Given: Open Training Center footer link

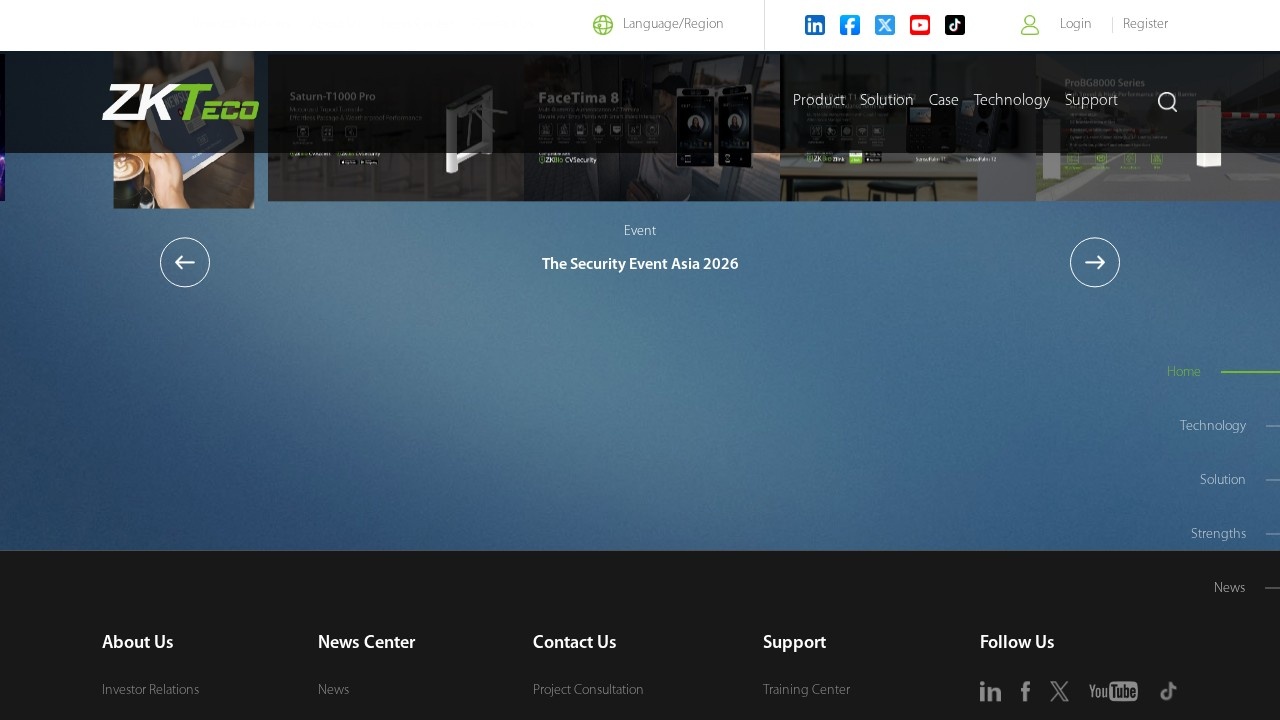Looking at the screenshot, I should click(806, 690).
